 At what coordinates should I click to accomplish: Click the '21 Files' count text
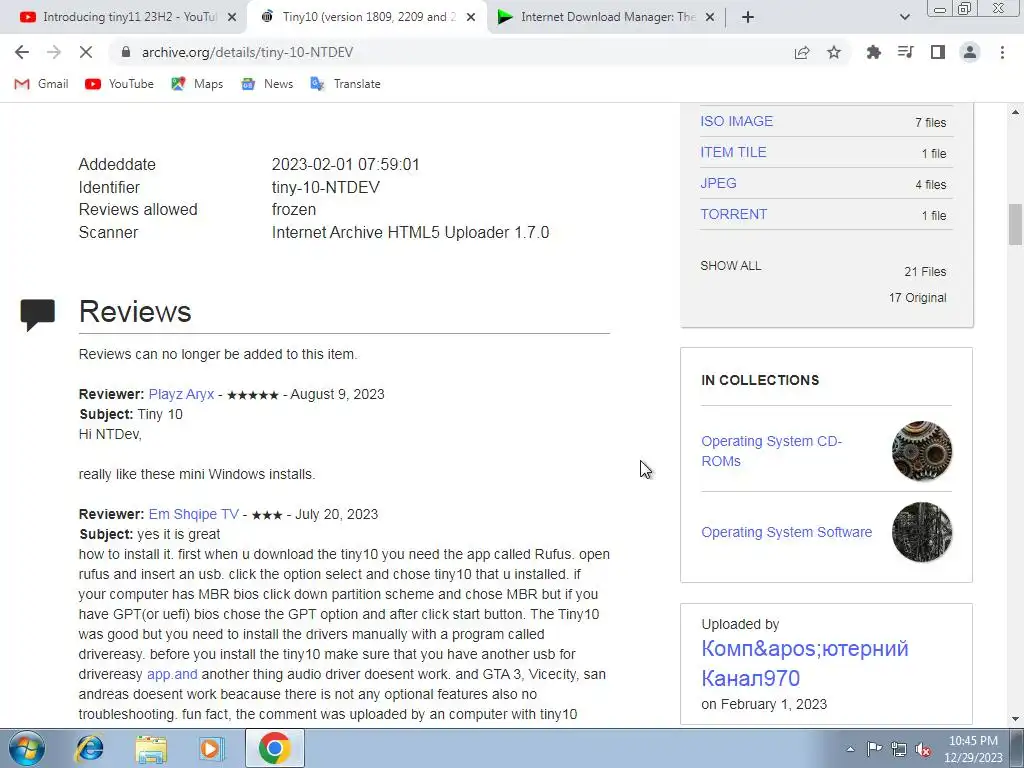925,272
